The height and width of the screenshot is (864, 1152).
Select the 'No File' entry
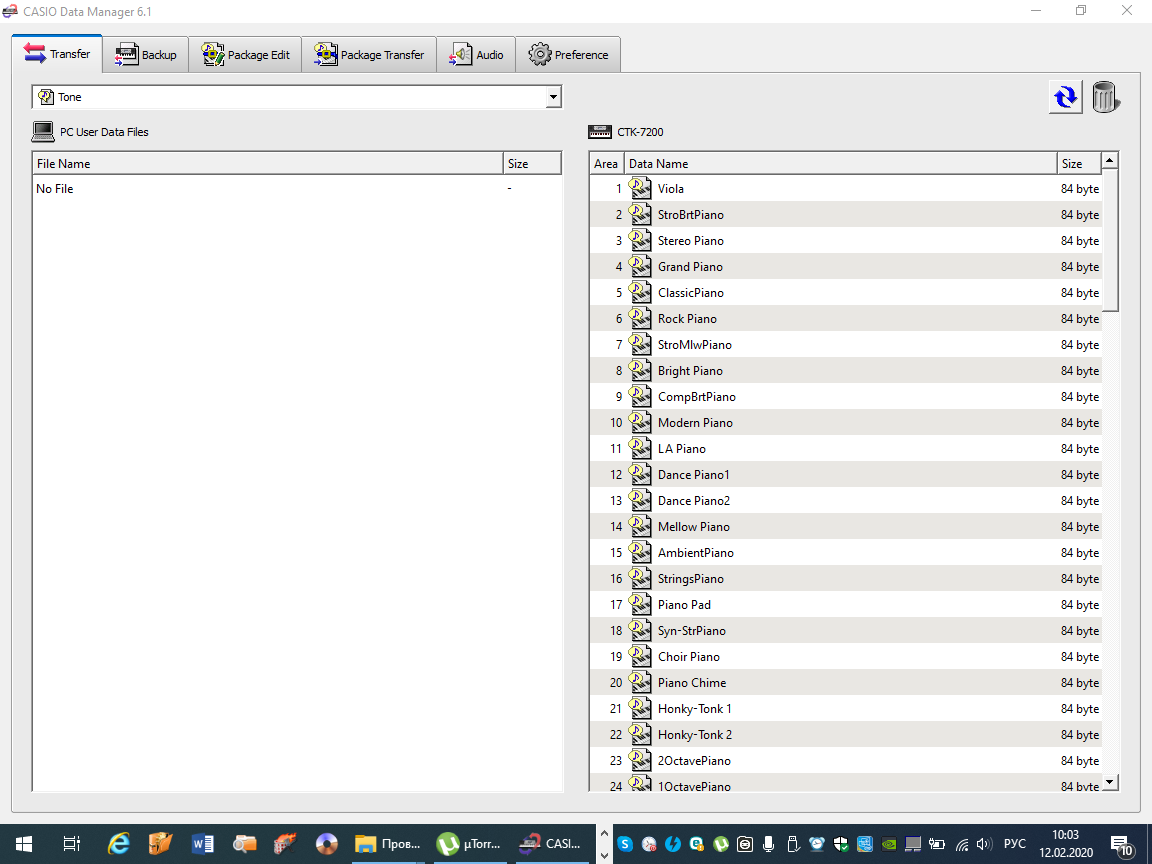(55, 189)
